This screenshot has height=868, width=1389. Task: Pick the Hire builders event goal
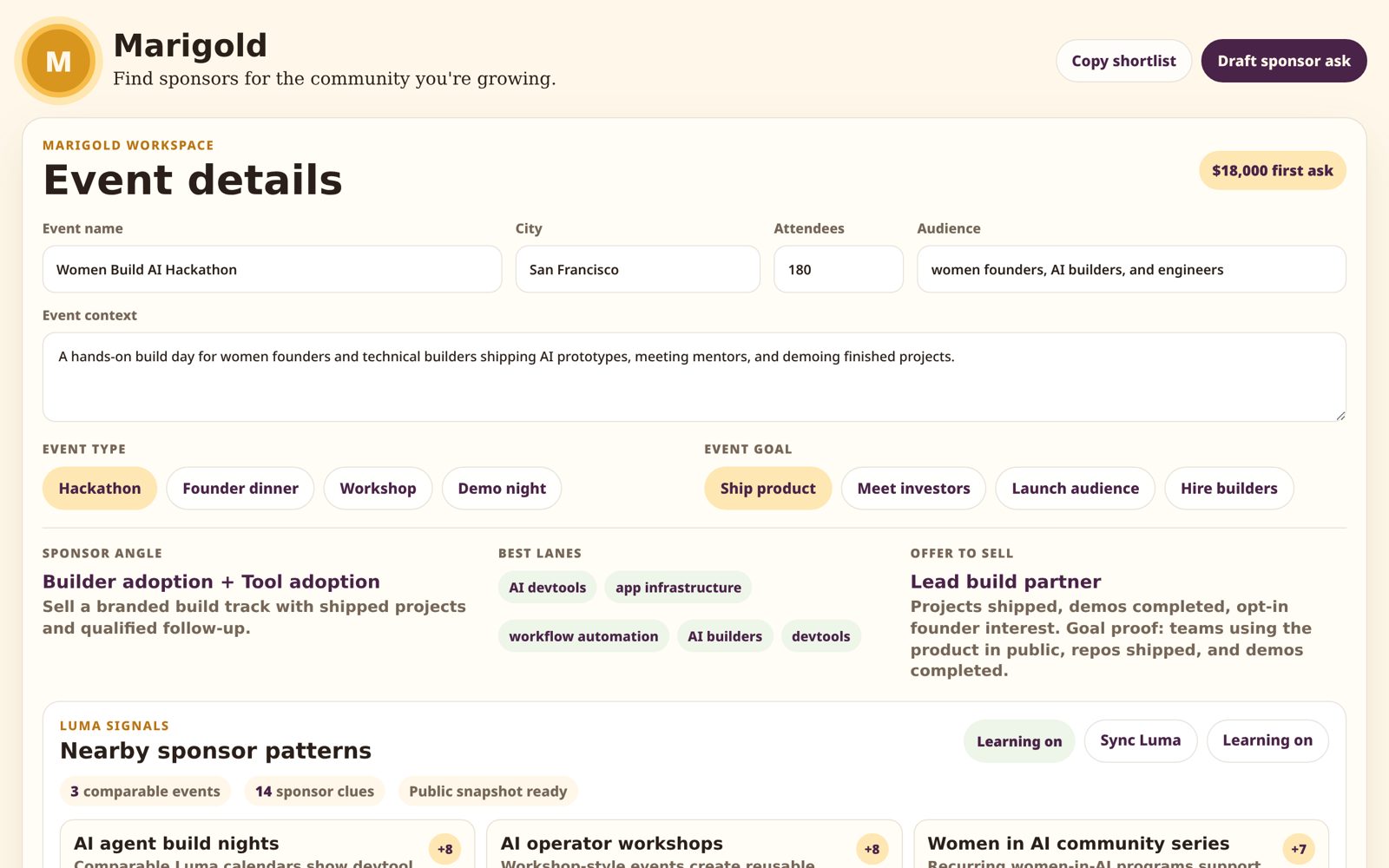point(1229,488)
